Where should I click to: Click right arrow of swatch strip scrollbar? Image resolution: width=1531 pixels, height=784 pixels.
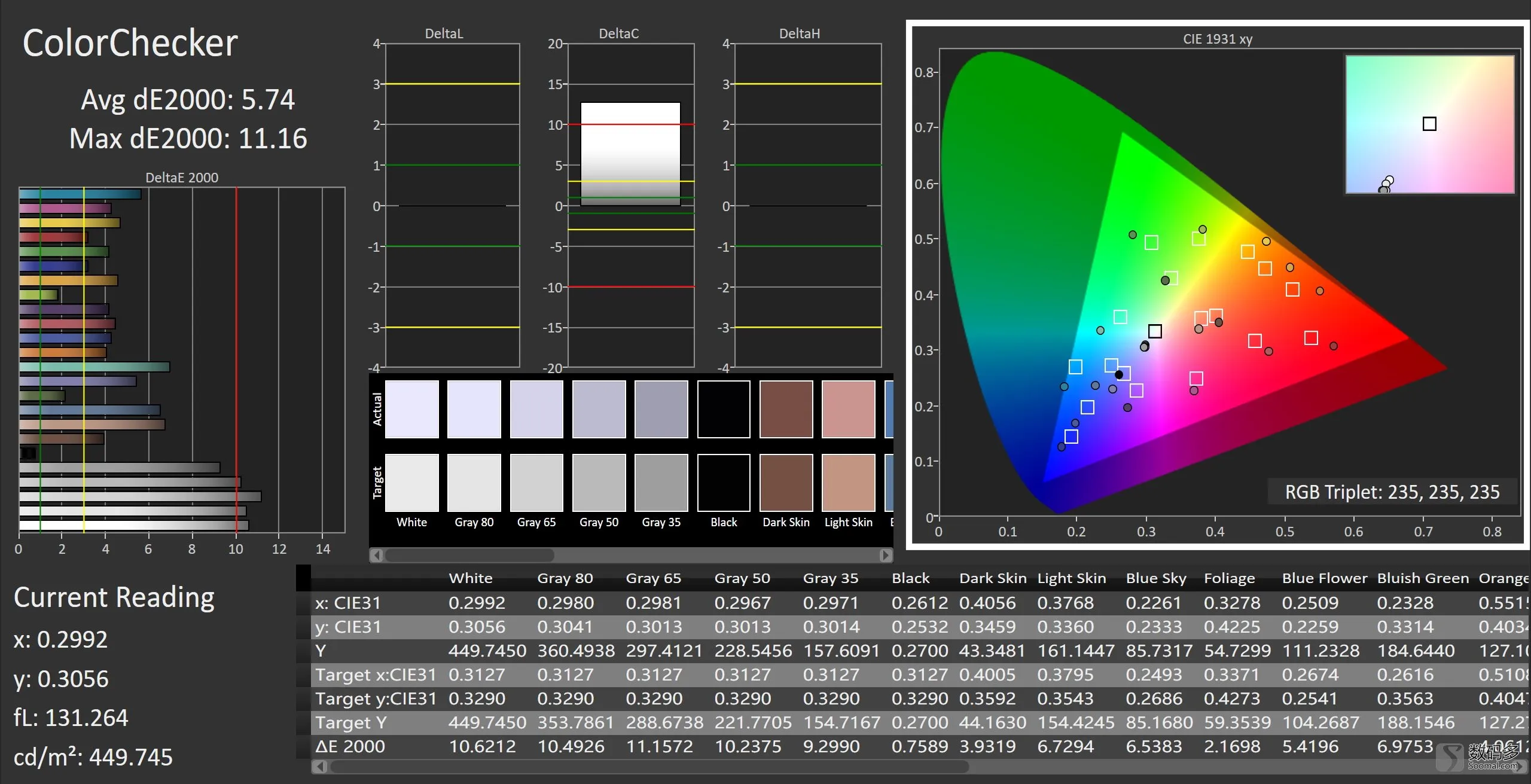(x=886, y=555)
